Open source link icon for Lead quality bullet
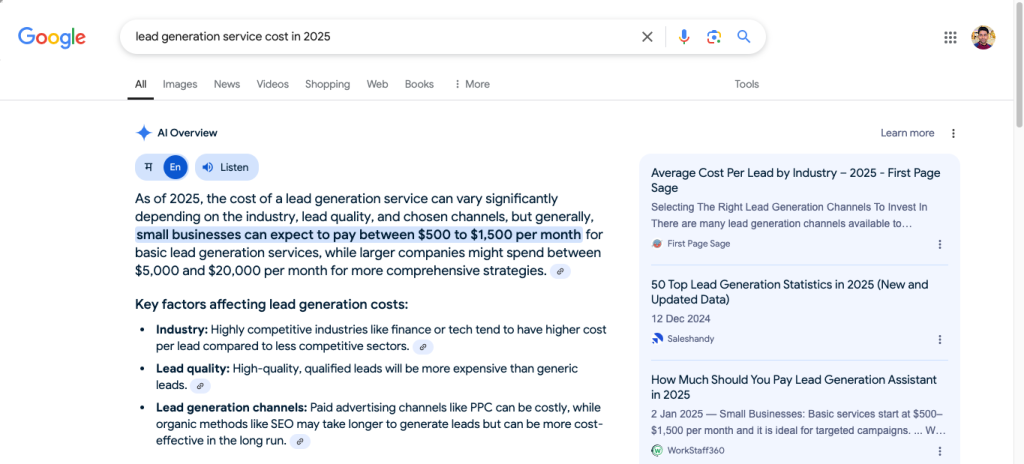Image resolution: width=1024 pixels, height=464 pixels. tap(200, 386)
